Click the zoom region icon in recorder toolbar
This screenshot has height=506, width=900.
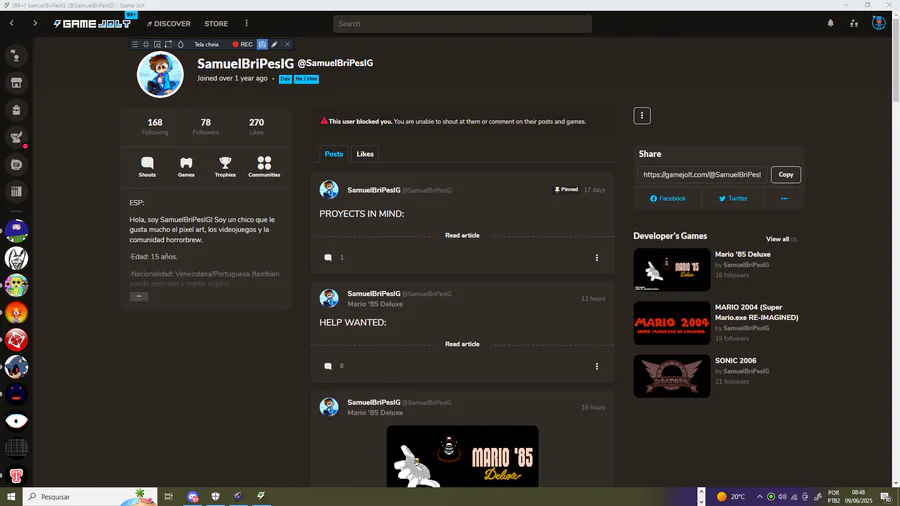pos(157,44)
